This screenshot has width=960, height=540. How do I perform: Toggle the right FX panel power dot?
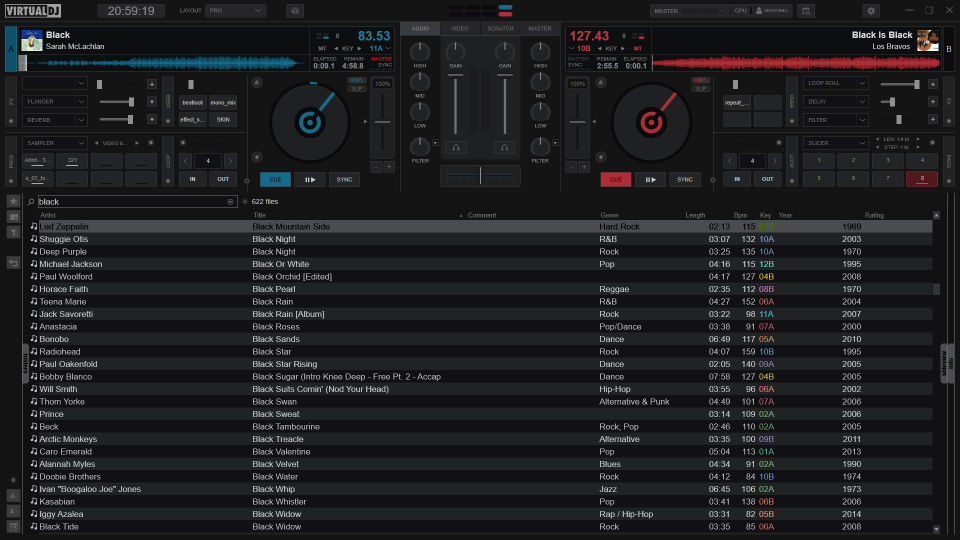[949, 121]
